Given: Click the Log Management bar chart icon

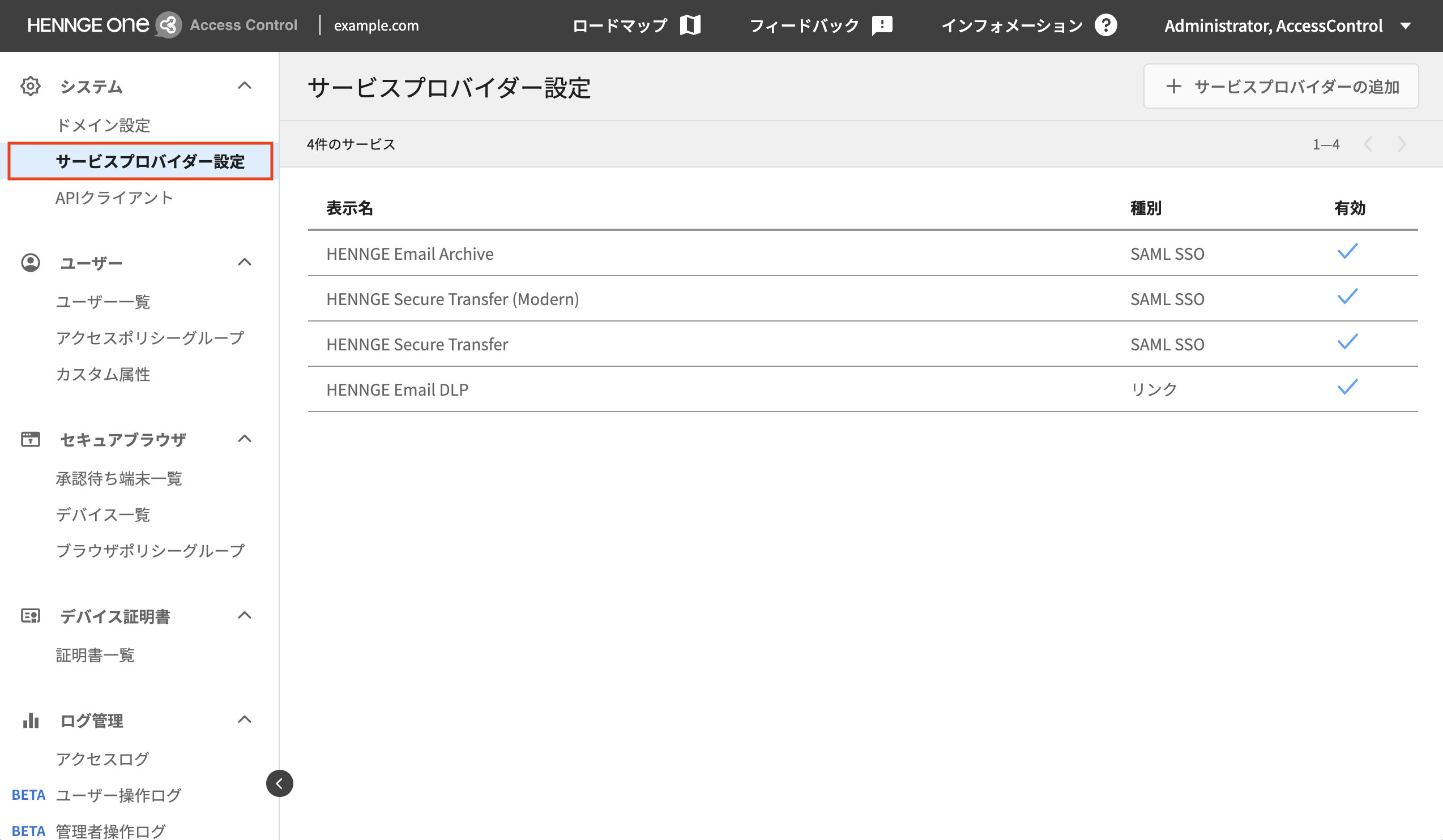Looking at the screenshot, I should click(31, 720).
